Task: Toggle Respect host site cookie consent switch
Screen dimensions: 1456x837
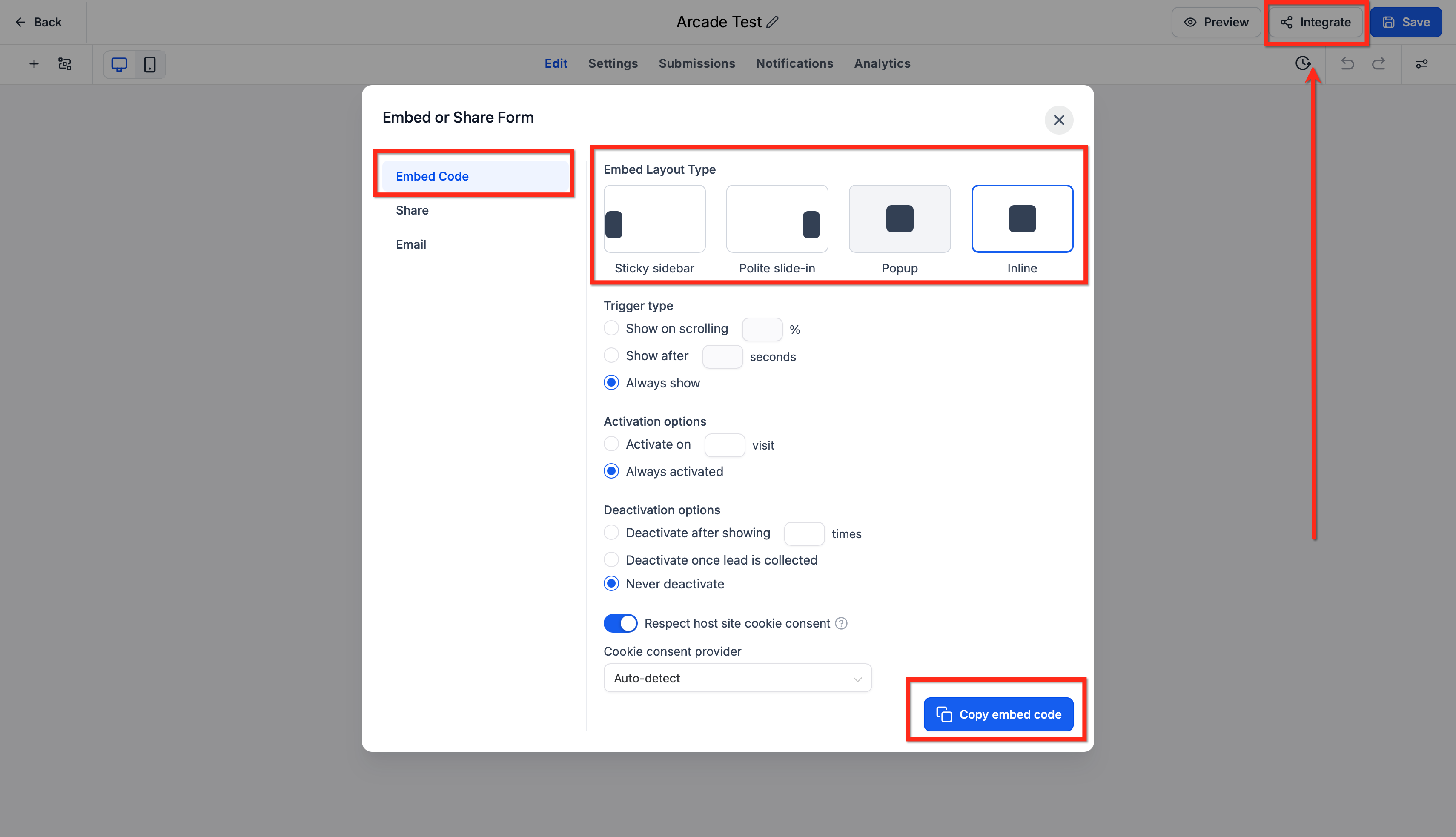Action: [620, 623]
